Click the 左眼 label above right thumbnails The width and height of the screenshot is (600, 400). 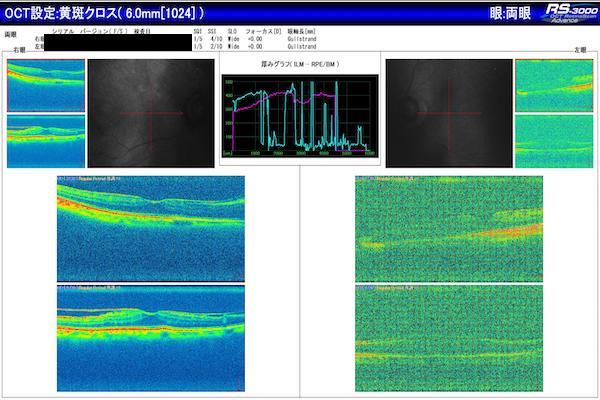(579, 48)
